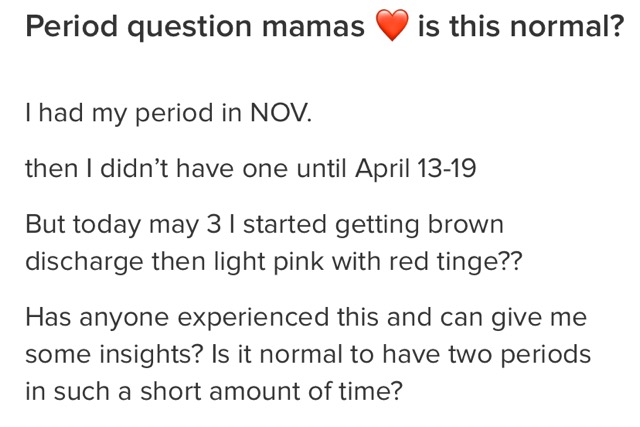Screen dimensions: 640x427
Task: Click 'Is it normal to have'
Action: point(326,354)
